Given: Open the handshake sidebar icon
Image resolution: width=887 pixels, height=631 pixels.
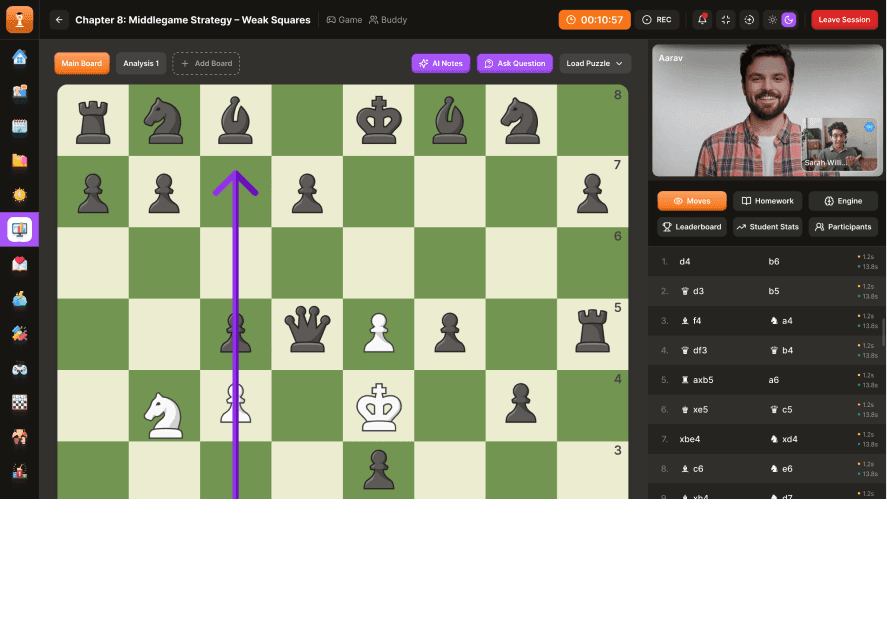Looking at the screenshot, I should (19, 437).
